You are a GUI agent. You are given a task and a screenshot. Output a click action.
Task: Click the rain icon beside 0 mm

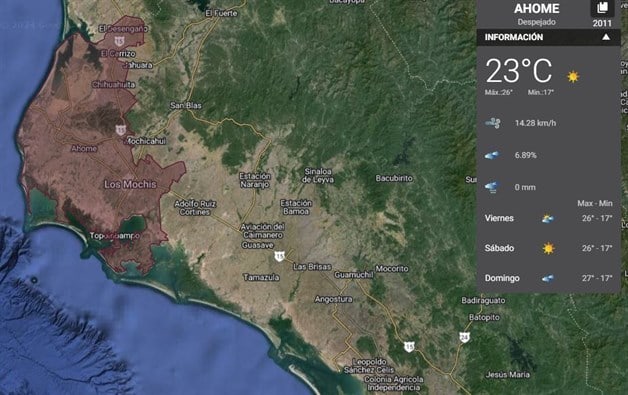[491, 187]
